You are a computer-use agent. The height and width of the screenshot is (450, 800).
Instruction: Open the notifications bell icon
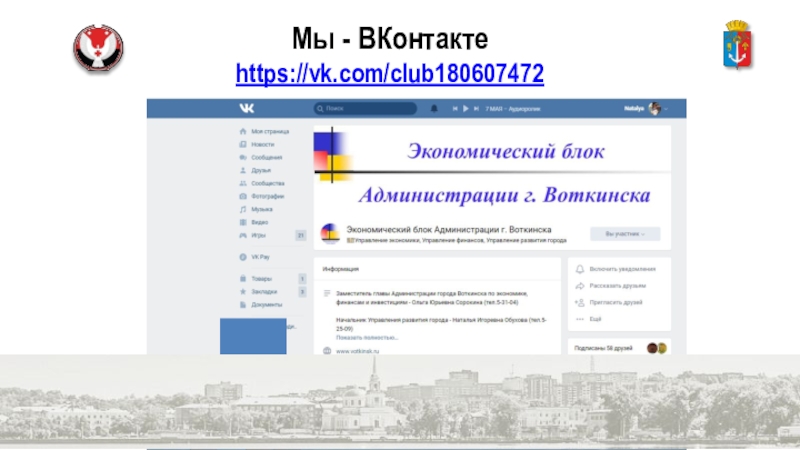(x=434, y=108)
